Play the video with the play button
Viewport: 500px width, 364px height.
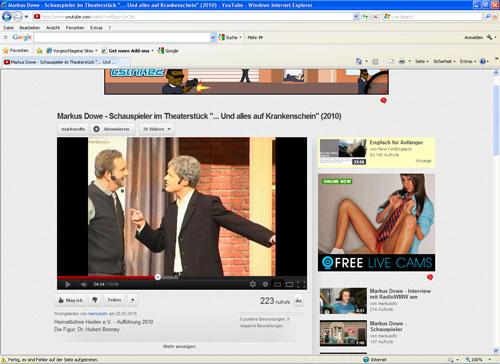coord(68,284)
